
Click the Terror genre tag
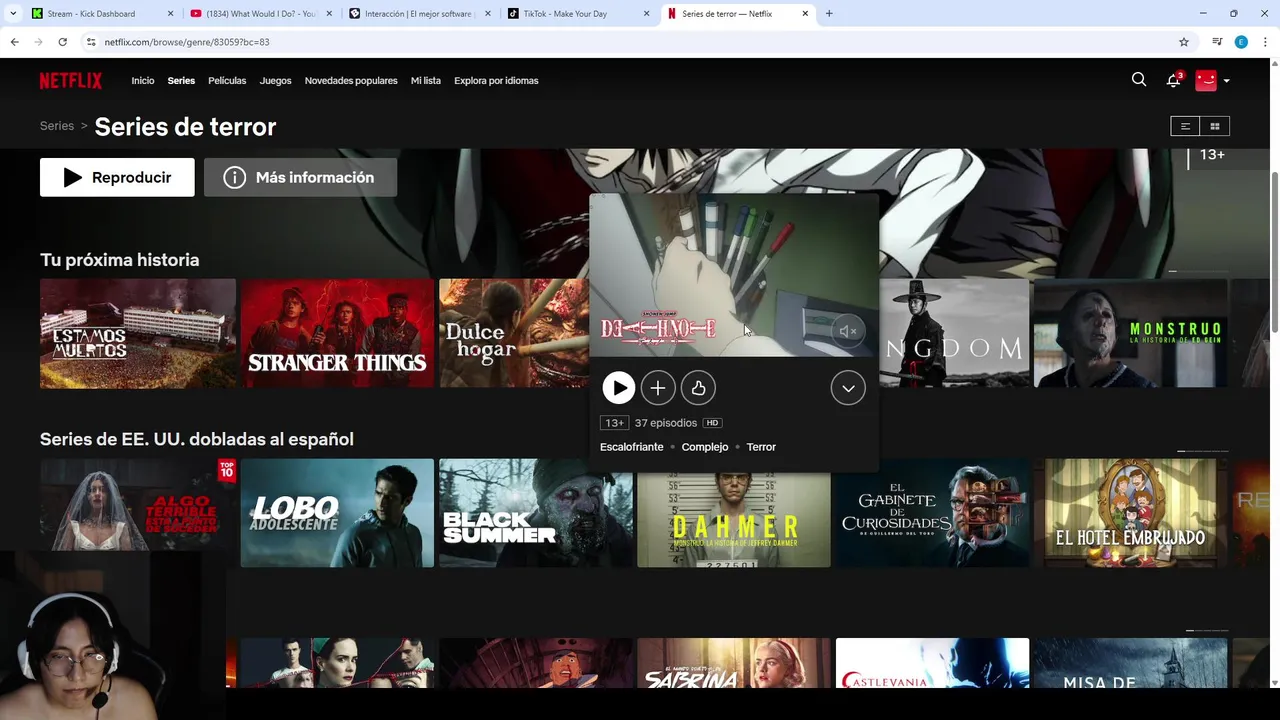761,447
